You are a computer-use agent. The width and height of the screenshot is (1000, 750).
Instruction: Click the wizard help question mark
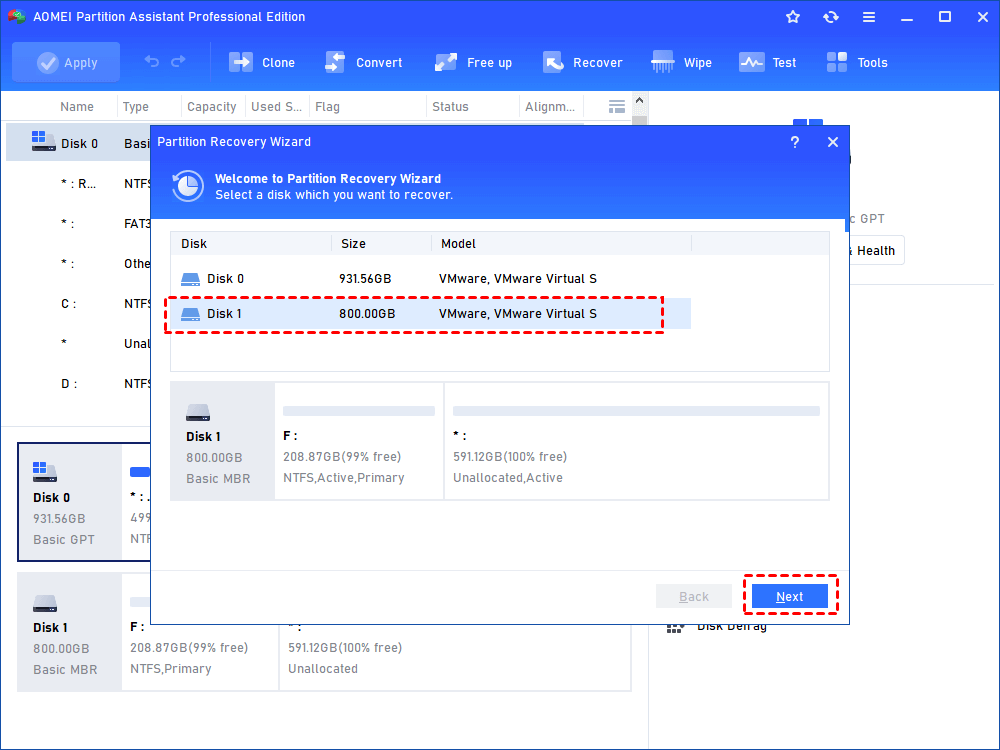[795, 142]
